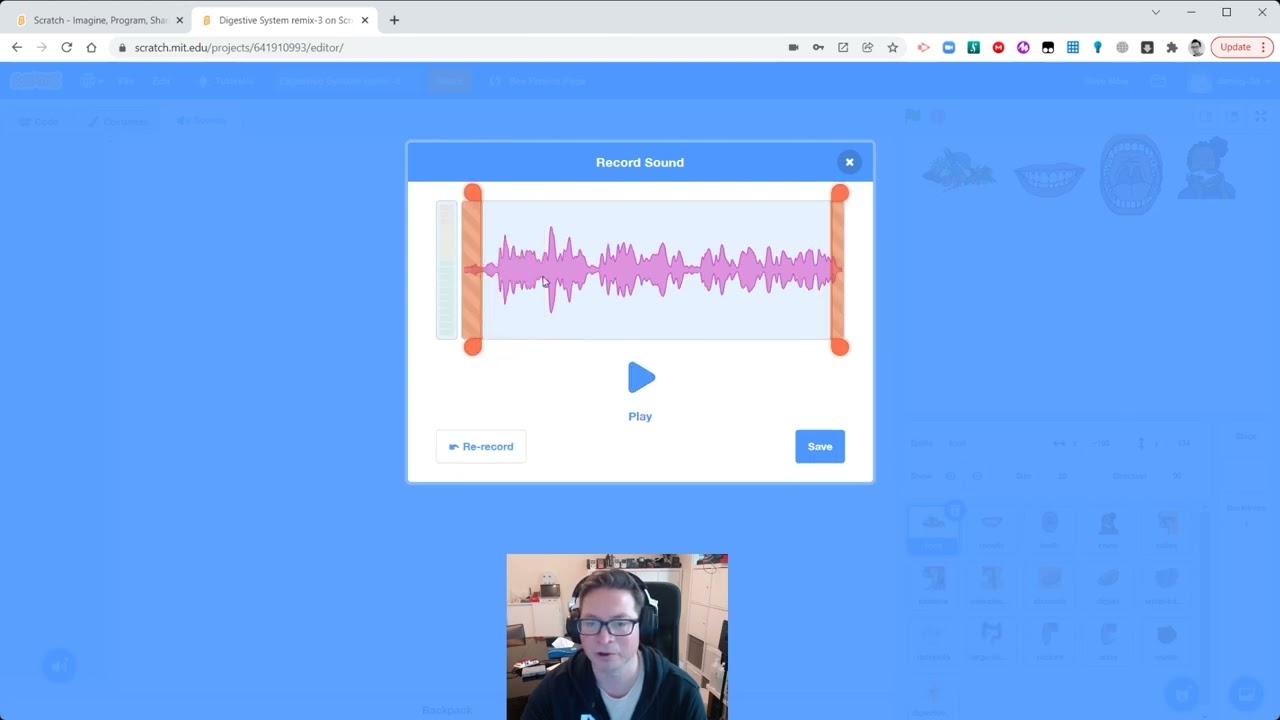The width and height of the screenshot is (1280, 720).
Task: Click the green flag above the stage
Action: 912,116
